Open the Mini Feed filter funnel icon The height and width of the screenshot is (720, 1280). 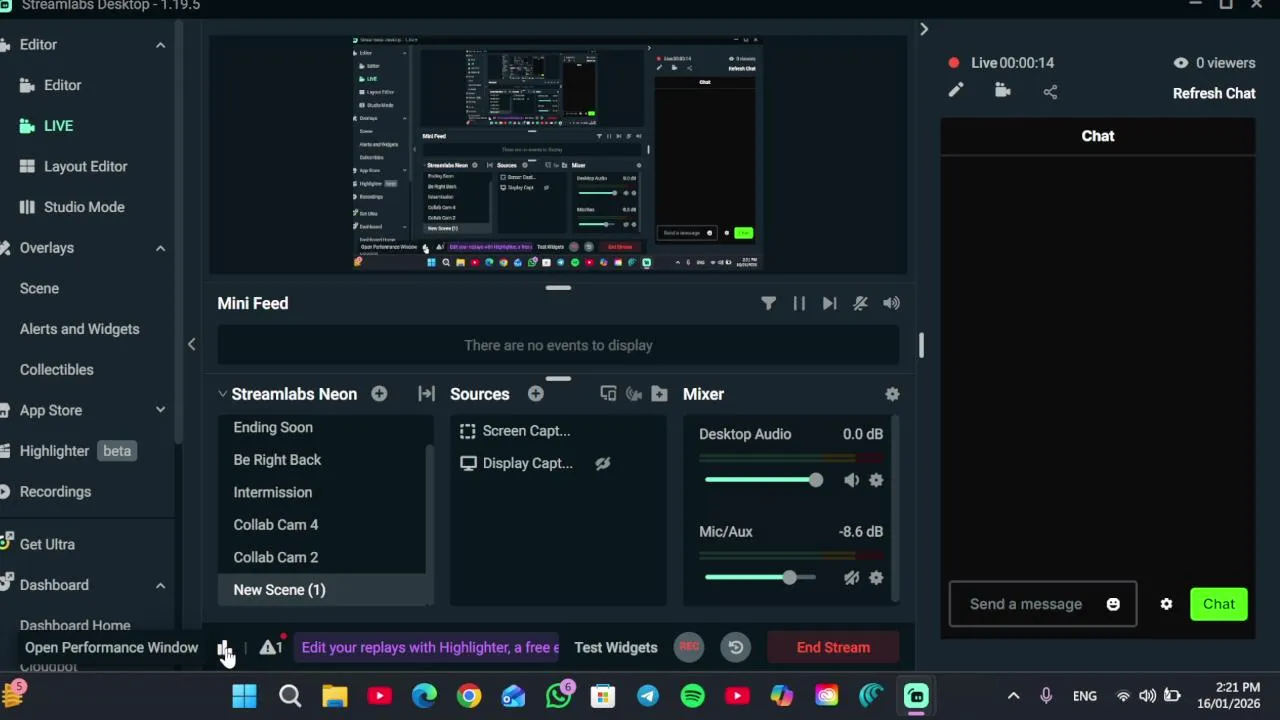pyautogui.click(x=768, y=303)
